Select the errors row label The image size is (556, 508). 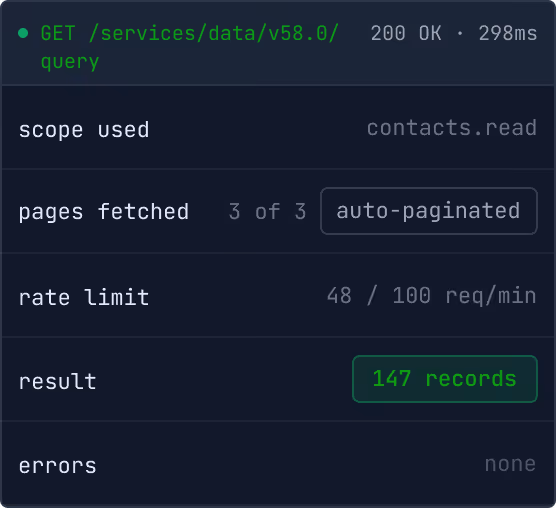[x=57, y=466]
